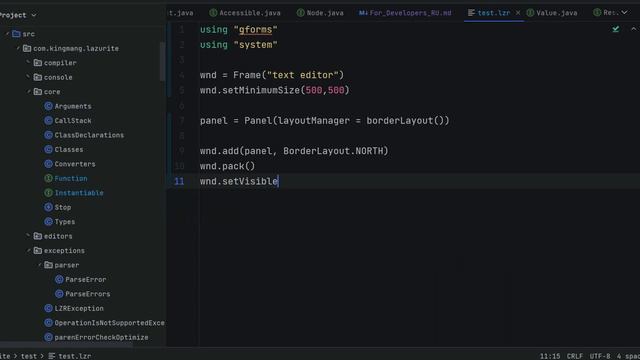Screen dimensions: 640x360
Task: Click the Stop class icon
Action: click(x=48, y=207)
